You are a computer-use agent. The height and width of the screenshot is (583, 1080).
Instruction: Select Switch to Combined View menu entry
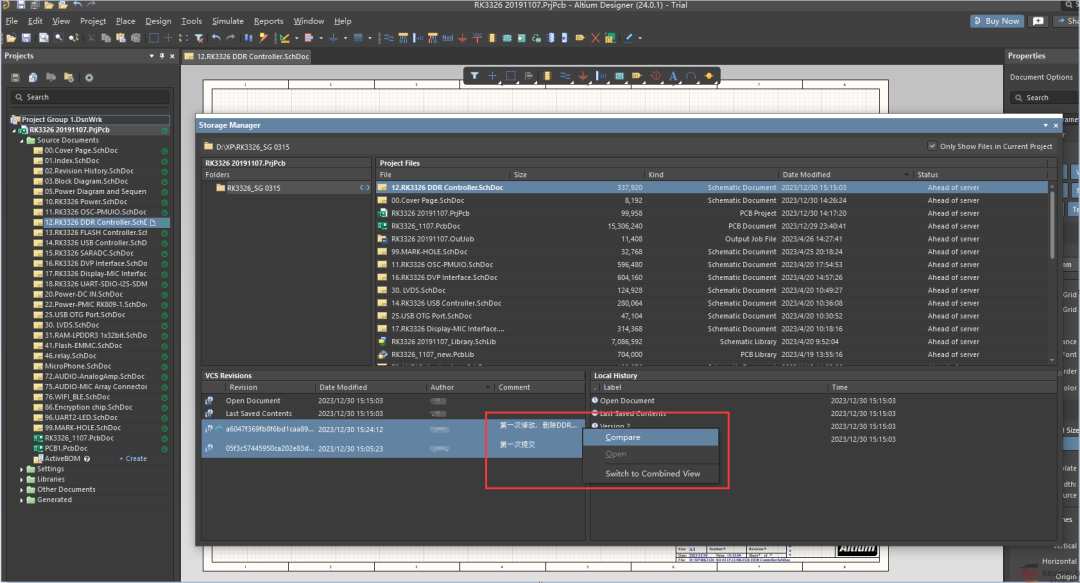tap(652, 474)
